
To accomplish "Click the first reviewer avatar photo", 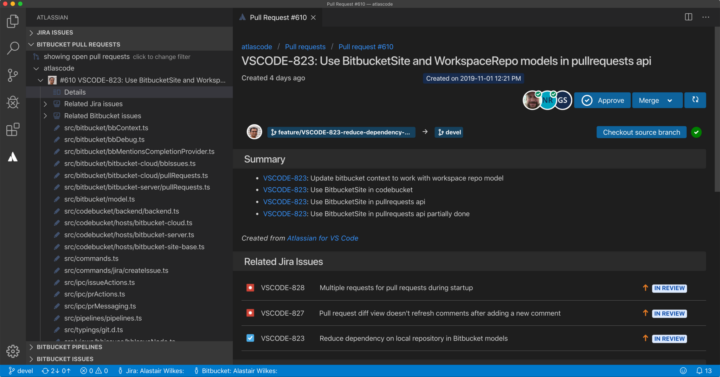I will [532, 100].
